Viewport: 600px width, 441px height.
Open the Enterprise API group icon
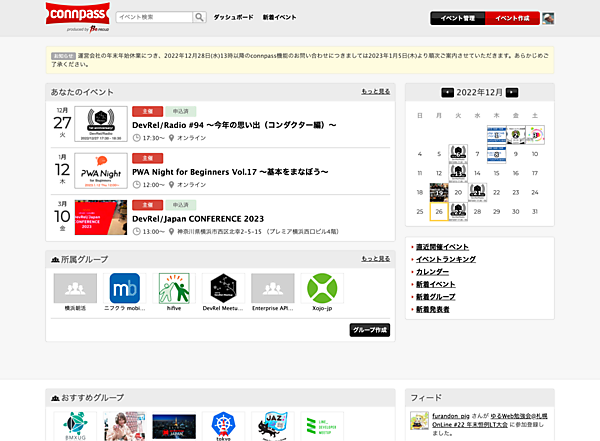(x=272, y=289)
